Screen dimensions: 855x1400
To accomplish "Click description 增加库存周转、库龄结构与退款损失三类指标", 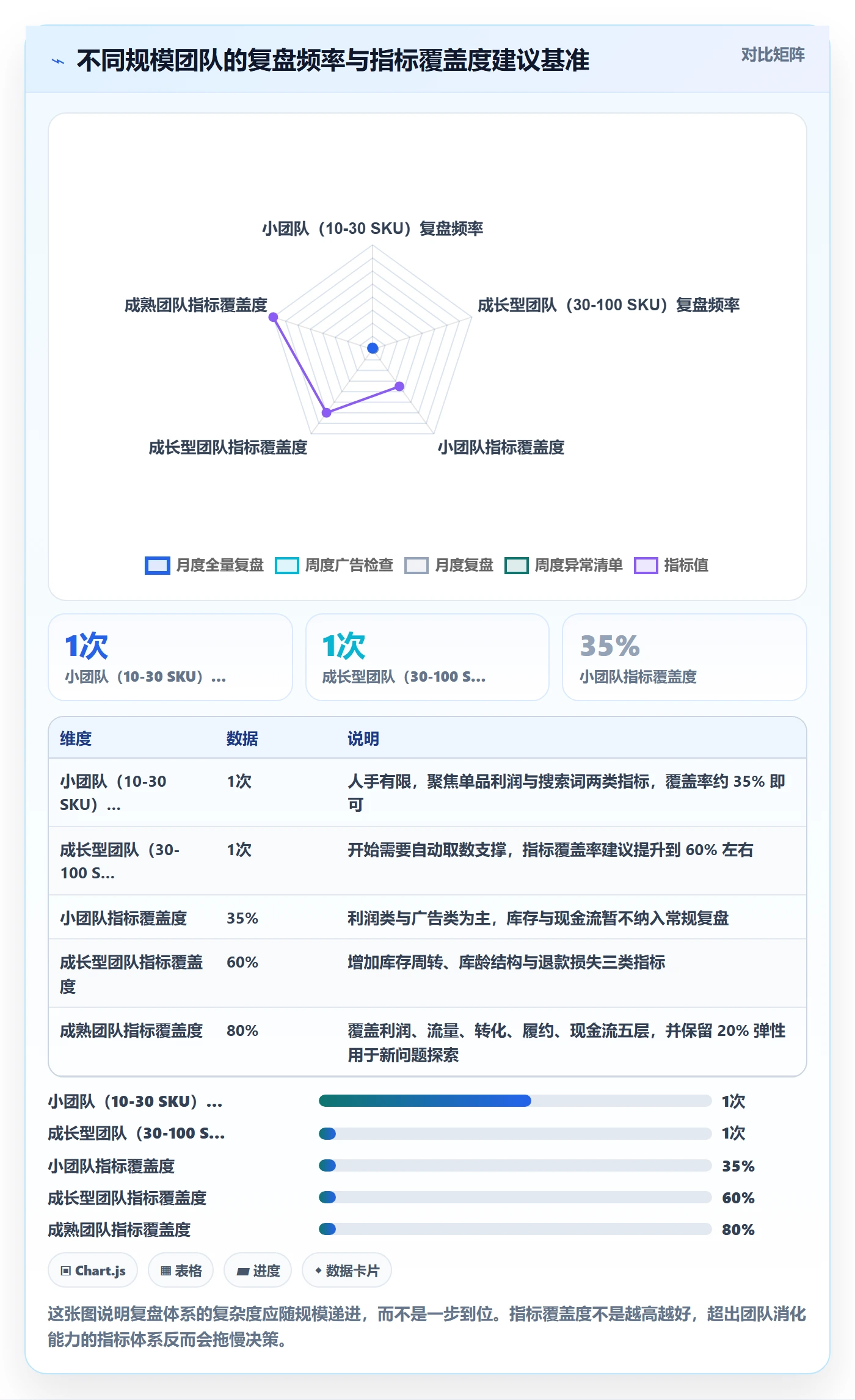I will [x=506, y=962].
